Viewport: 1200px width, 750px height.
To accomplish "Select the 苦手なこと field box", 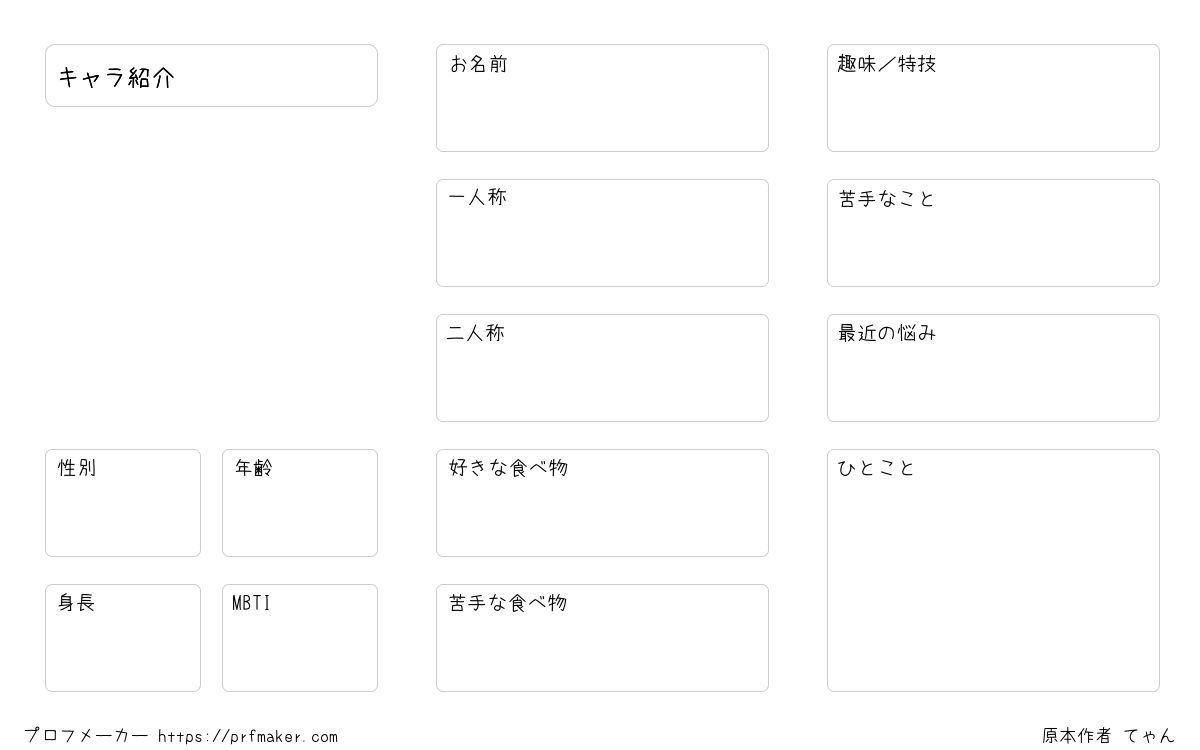I will click(x=993, y=233).
